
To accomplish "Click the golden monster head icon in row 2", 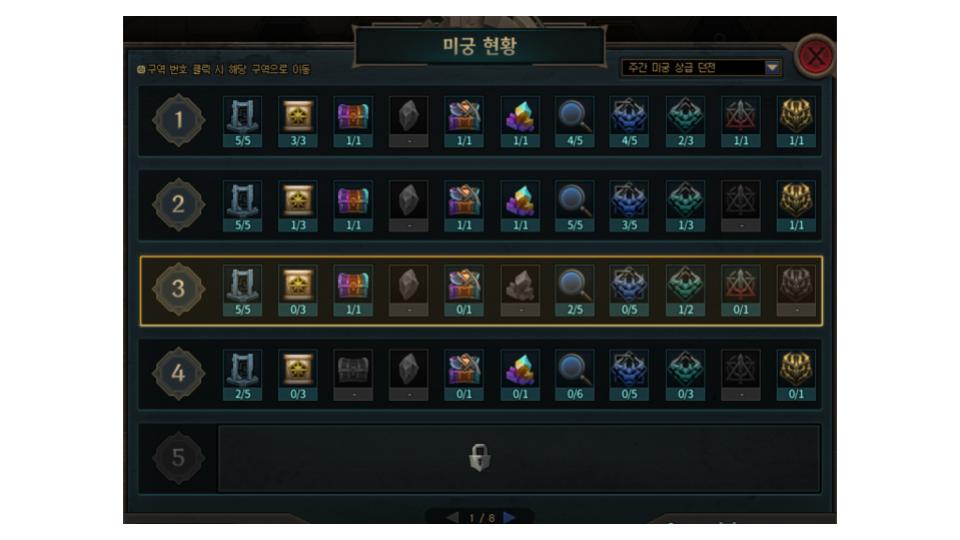I will [x=796, y=200].
